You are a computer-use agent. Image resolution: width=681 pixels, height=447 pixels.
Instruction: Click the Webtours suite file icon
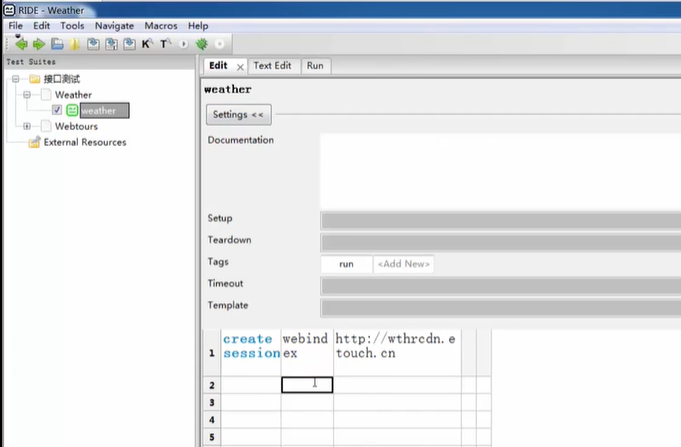(x=46, y=126)
